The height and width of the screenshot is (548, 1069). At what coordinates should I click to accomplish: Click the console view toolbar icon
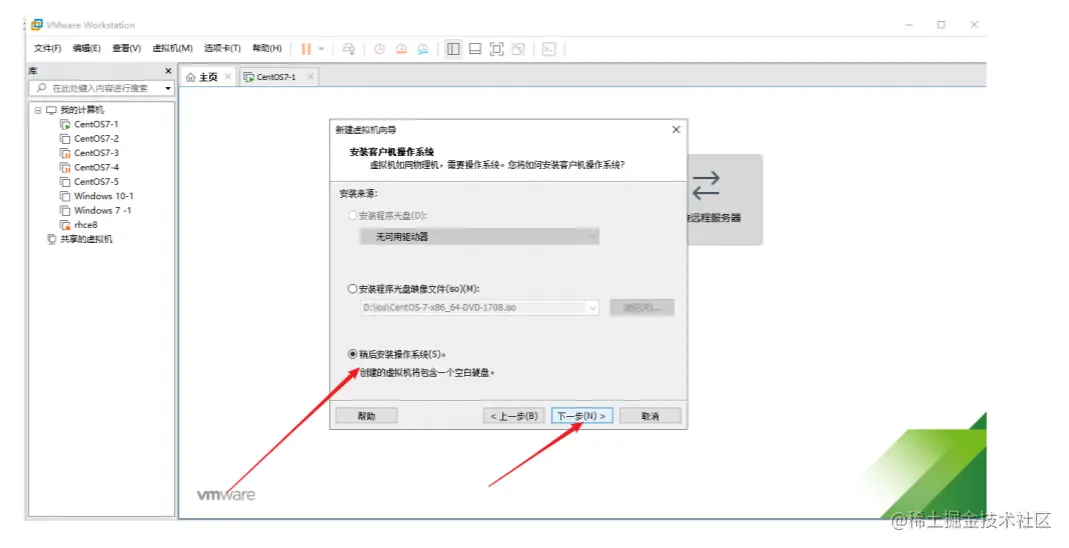(549, 49)
